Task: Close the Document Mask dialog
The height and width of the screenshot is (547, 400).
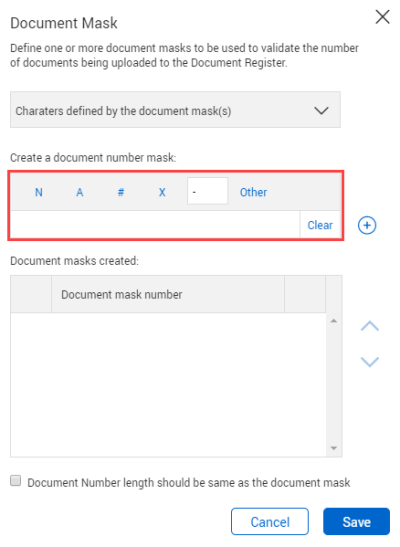Action: pos(382,17)
